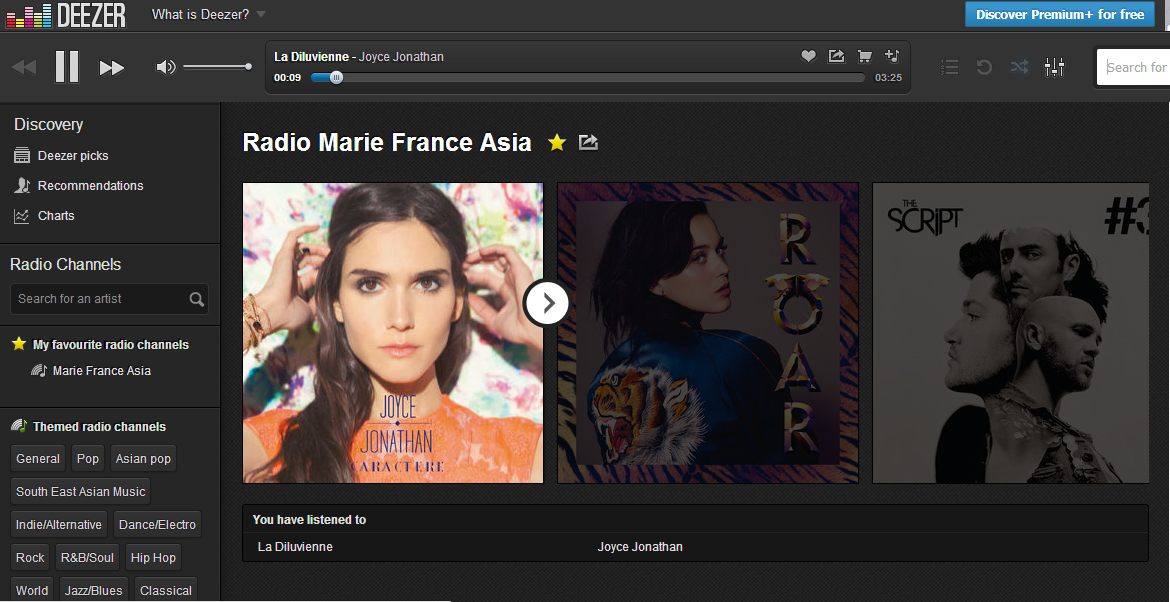This screenshot has width=1170, height=602.
Task: Click the song progress bar handle
Action: [337, 77]
